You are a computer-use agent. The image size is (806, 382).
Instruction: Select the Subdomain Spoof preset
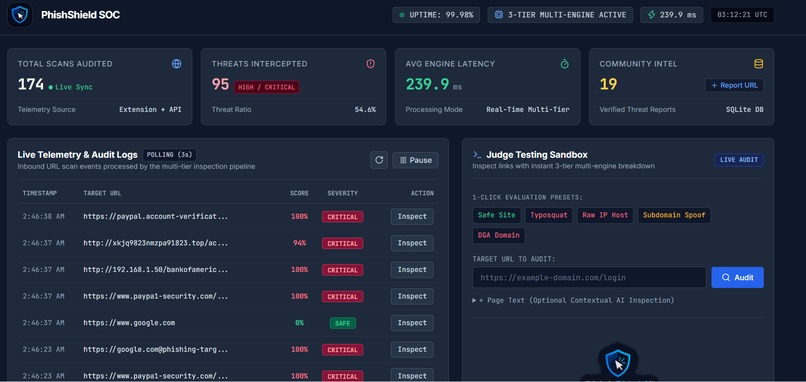pos(674,215)
